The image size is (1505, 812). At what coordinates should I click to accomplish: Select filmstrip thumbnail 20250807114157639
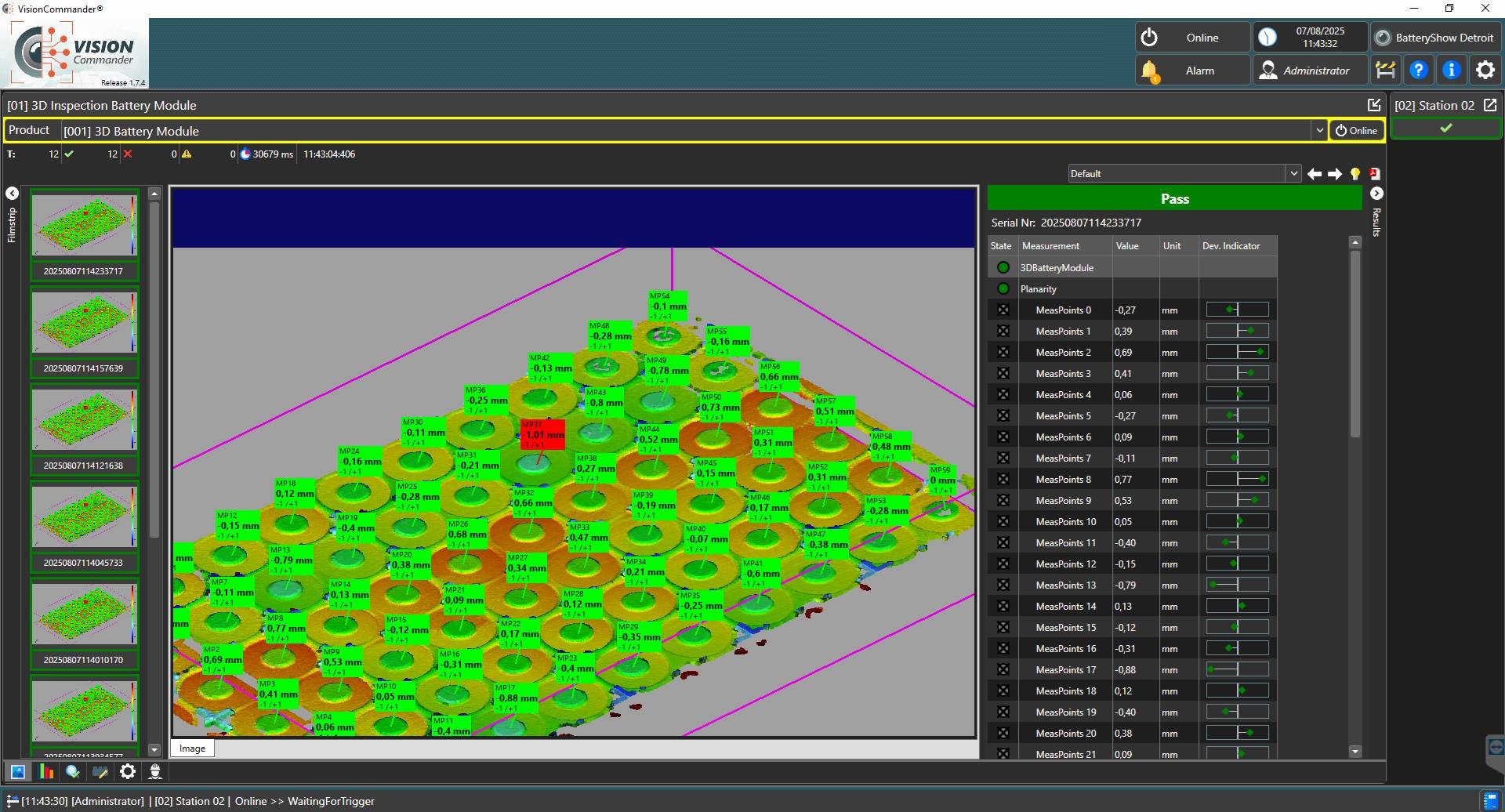click(85, 323)
